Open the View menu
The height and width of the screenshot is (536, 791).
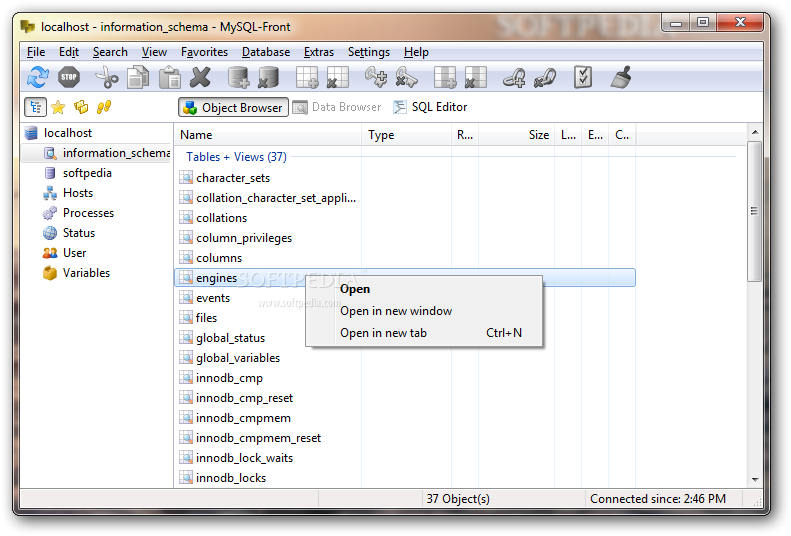pos(154,52)
